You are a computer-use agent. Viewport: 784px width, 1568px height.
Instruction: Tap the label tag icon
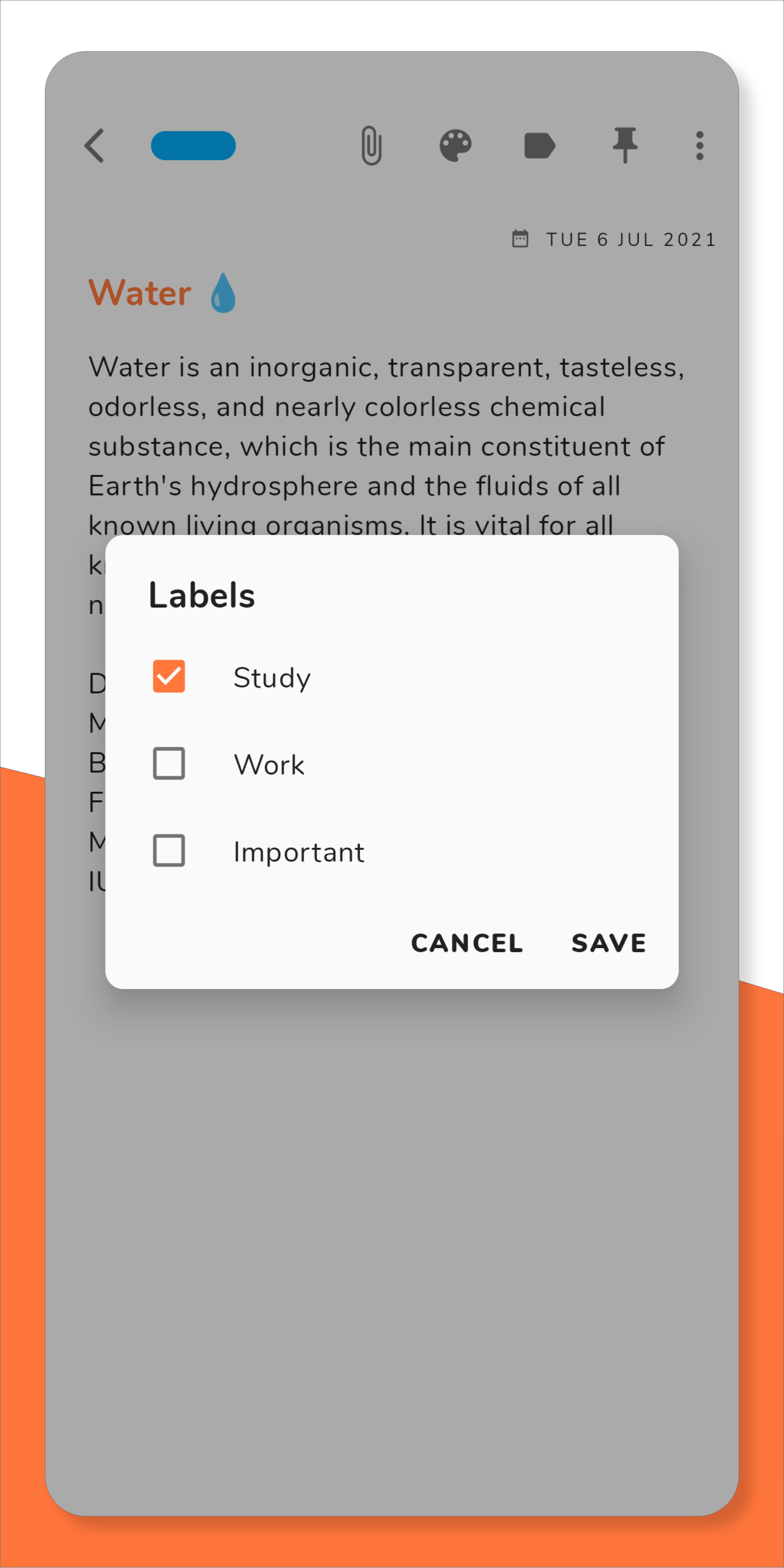click(x=539, y=145)
